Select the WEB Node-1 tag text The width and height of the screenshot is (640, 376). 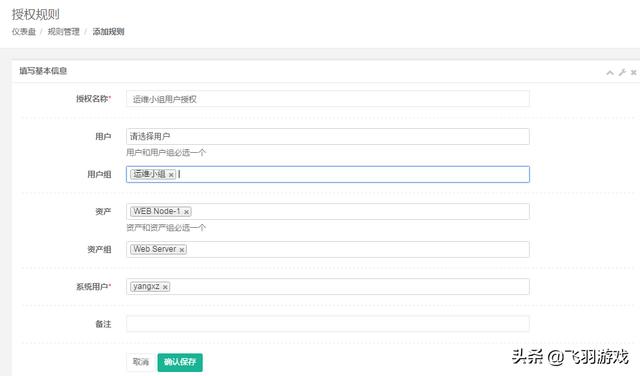click(157, 211)
